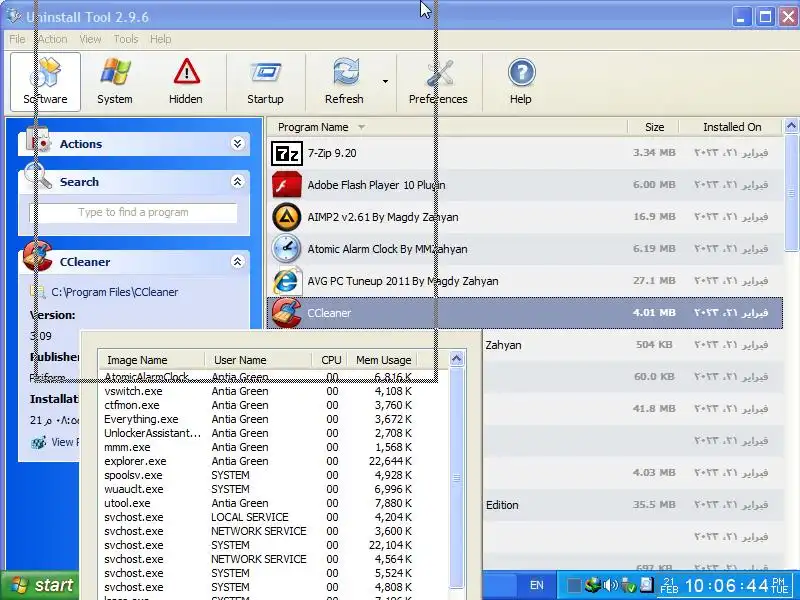Select mmm.exe process row
This screenshot has height=600, width=800.
tap(258, 447)
